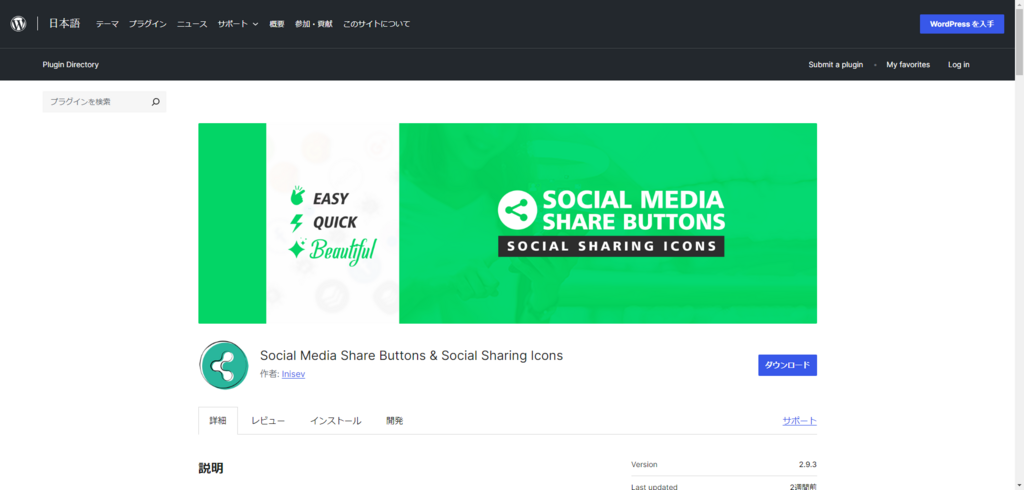The height and width of the screenshot is (490, 1024).
Task: Click the Version 2.9.3 value
Action: 808,465
